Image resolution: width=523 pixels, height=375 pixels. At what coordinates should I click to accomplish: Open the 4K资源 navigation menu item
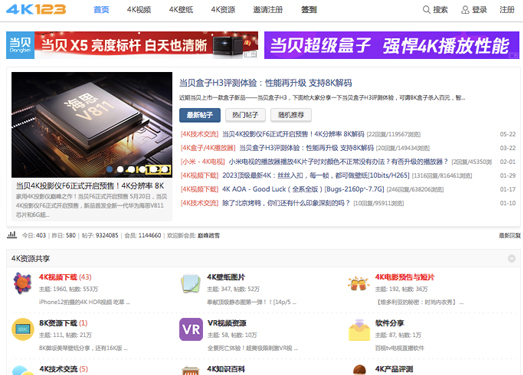click(x=223, y=10)
